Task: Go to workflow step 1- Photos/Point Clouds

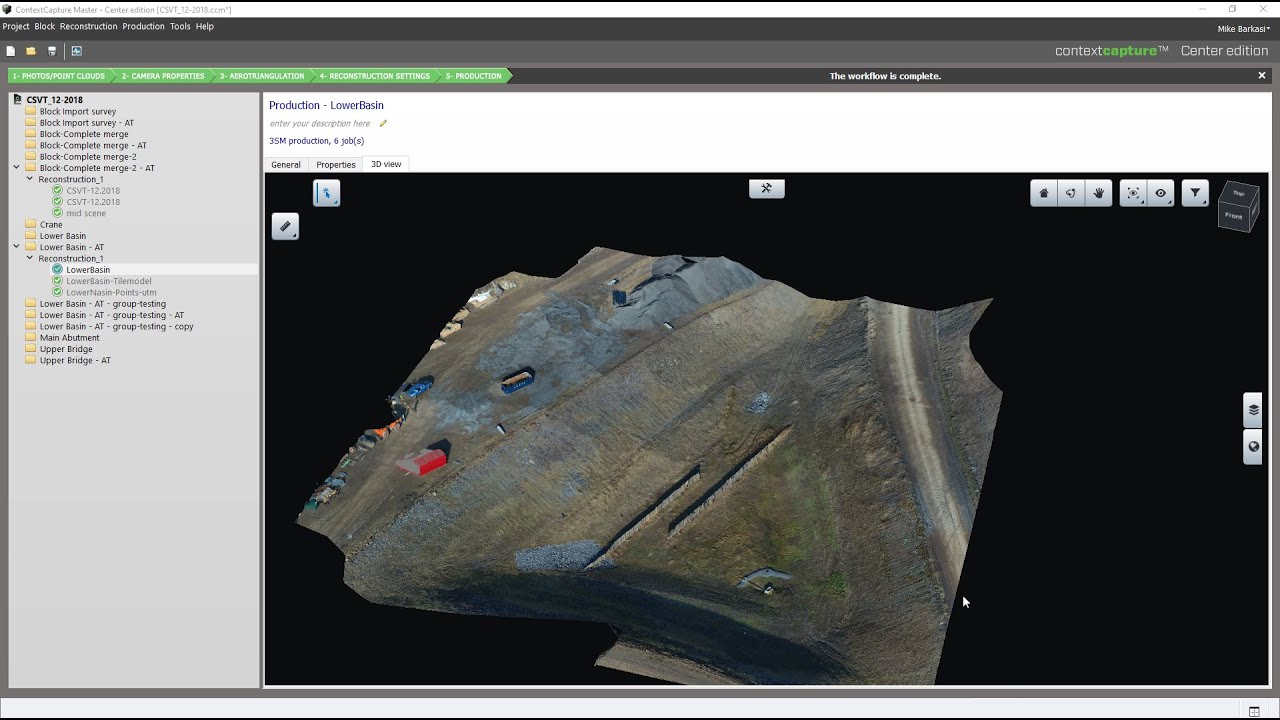Action: (59, 76)
